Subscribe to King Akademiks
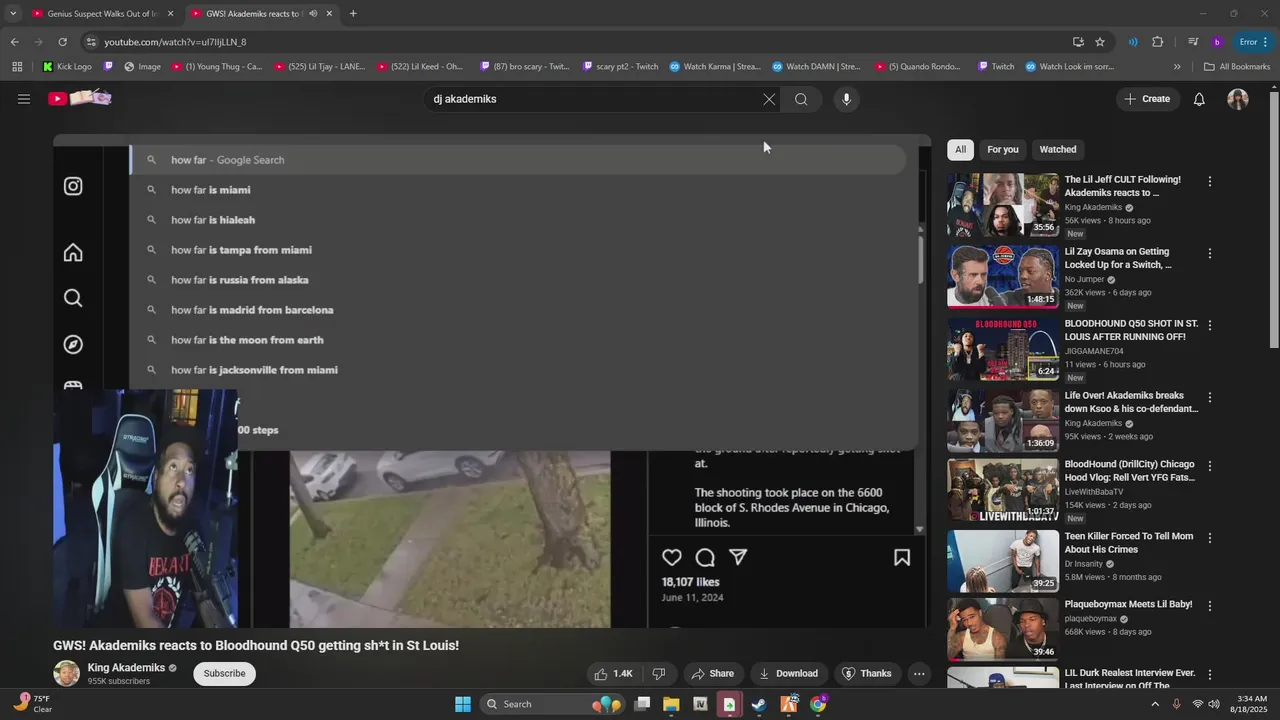Image resolution: width=1280 pixels, height=720 pixels. click(224, 674)
